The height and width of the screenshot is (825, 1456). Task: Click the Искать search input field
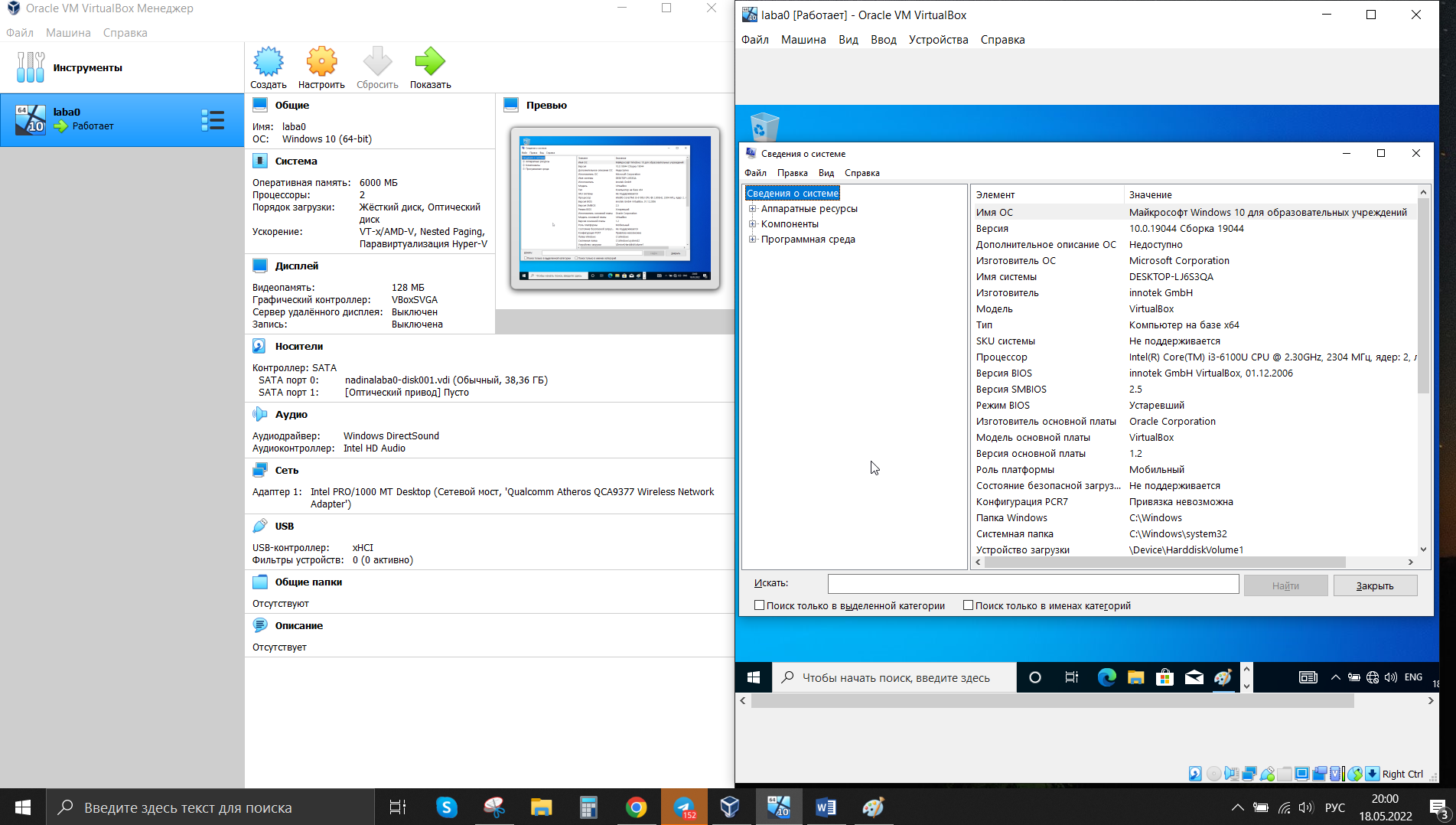(x=1033, y=584)
